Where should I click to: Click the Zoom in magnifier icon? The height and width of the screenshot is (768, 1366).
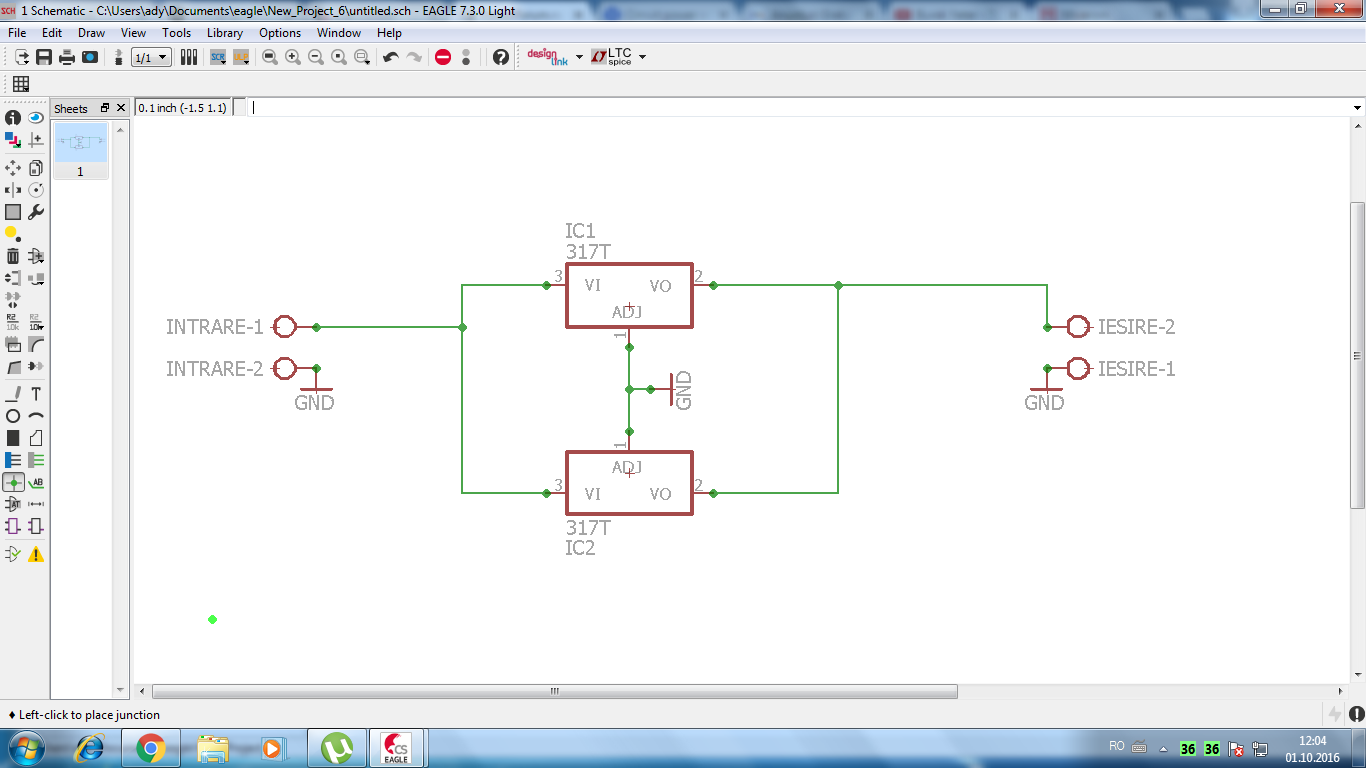[x=293, y=58]
